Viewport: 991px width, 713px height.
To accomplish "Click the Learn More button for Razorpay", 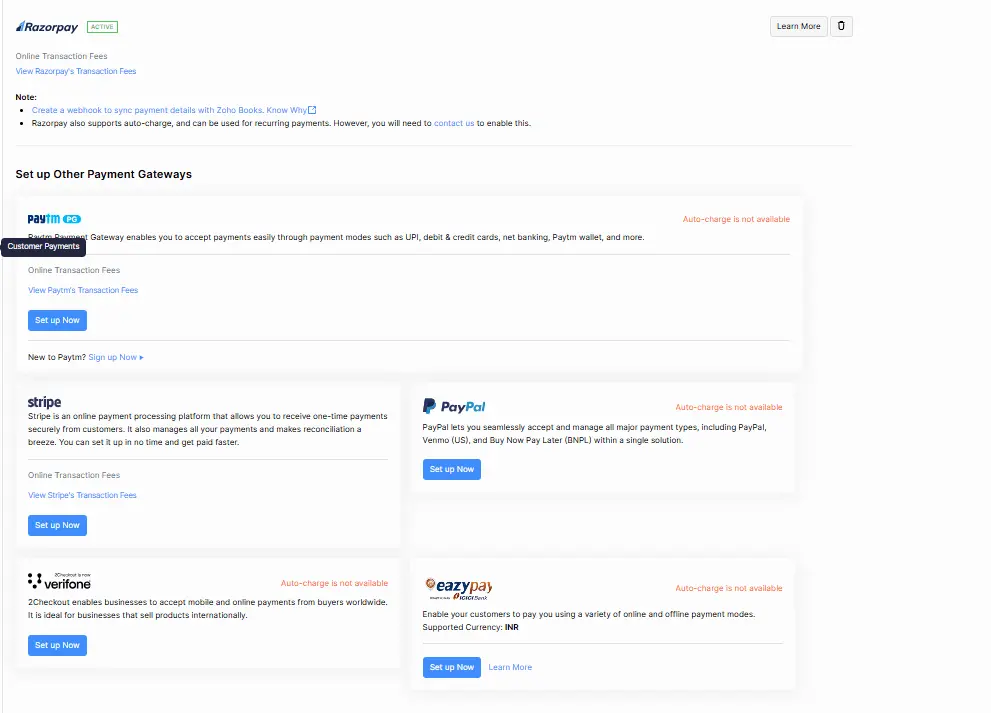I will [x=798, y=27].
